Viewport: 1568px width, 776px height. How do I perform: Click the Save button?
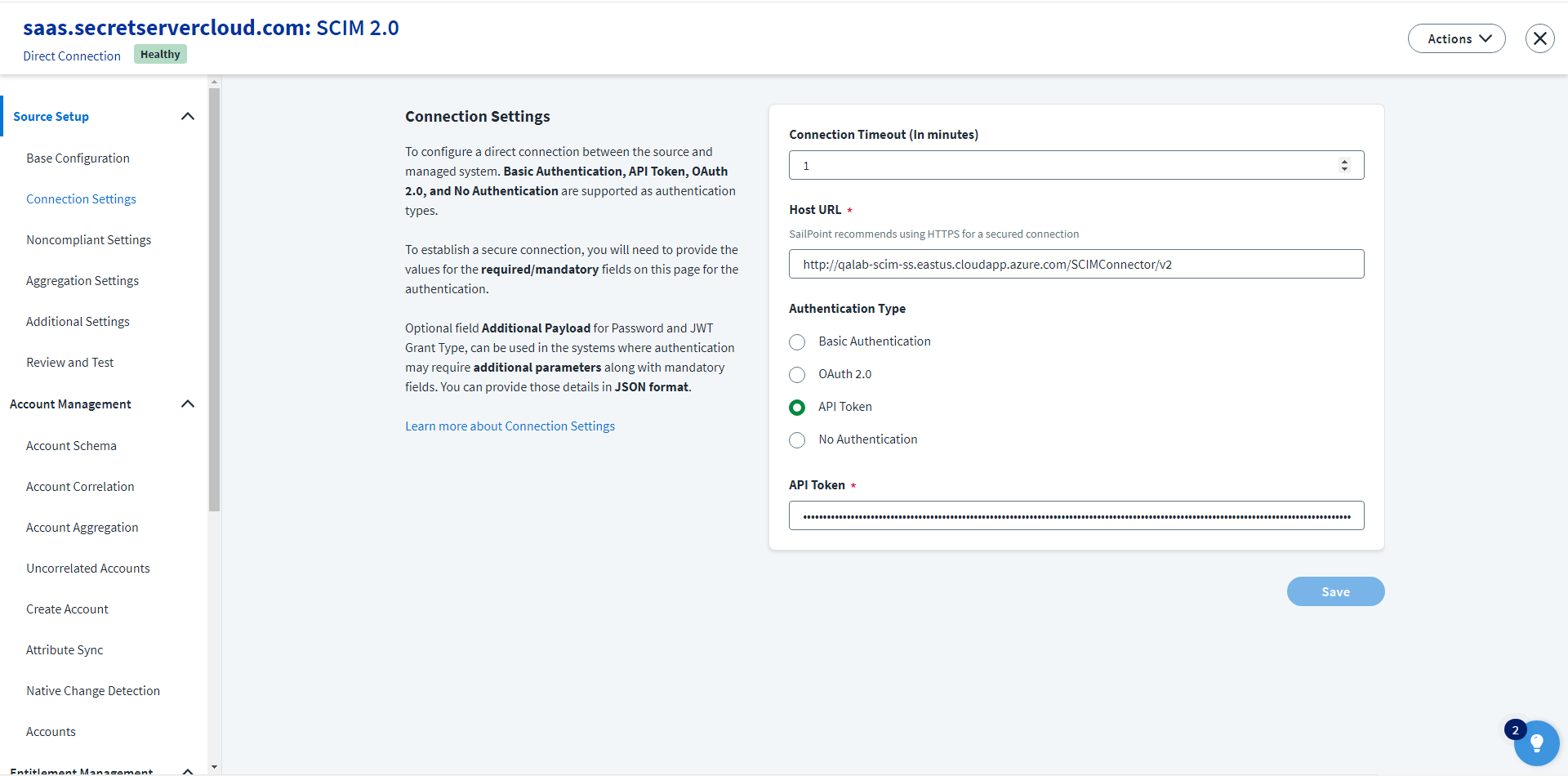coord(1335,592)
